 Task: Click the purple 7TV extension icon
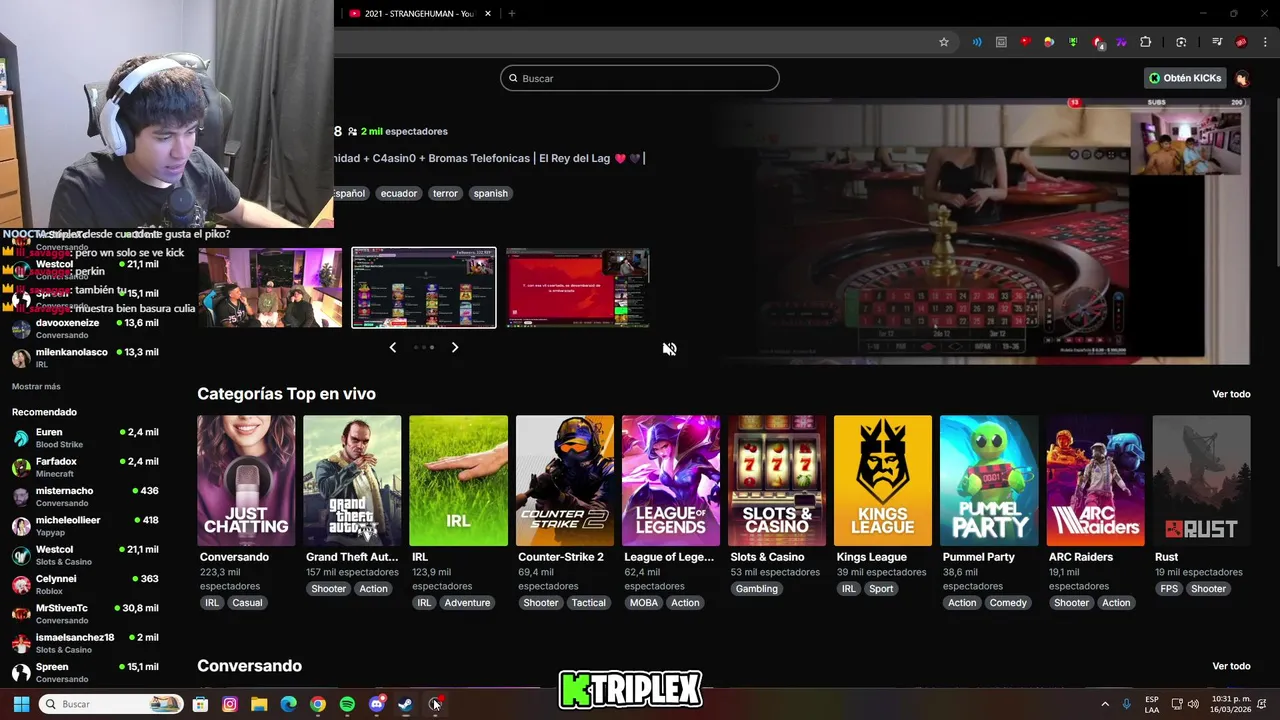click(x=1121, y=42)
